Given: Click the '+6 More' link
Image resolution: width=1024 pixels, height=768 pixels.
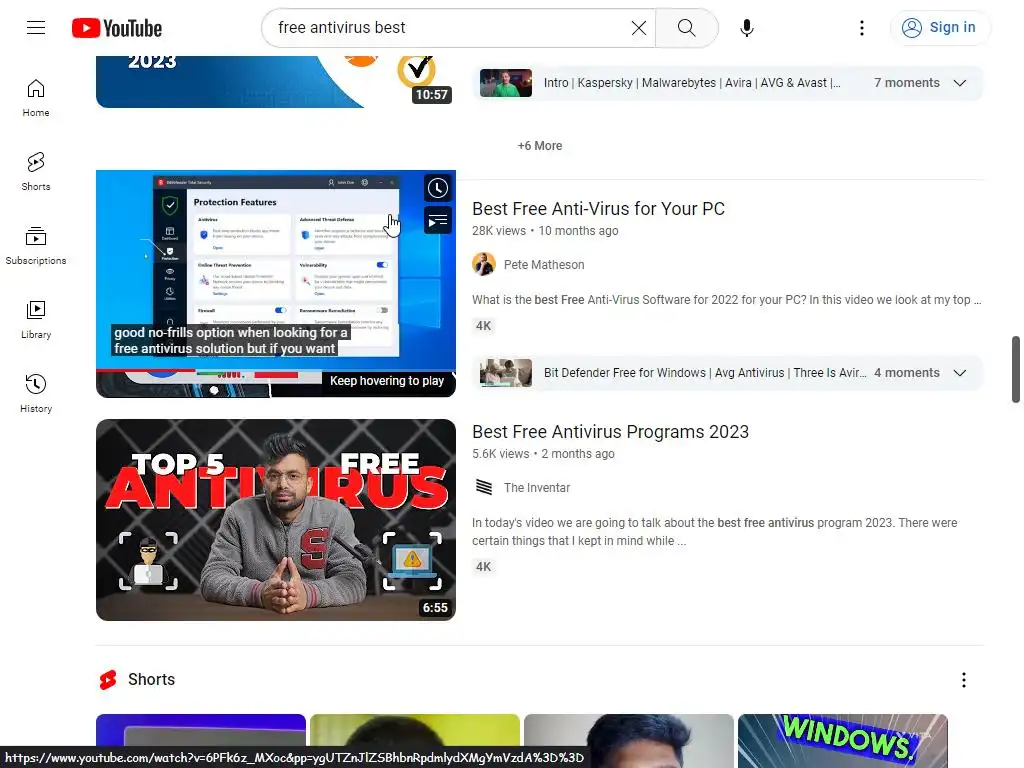Looking at the screenshot, I should click(539, 146).
